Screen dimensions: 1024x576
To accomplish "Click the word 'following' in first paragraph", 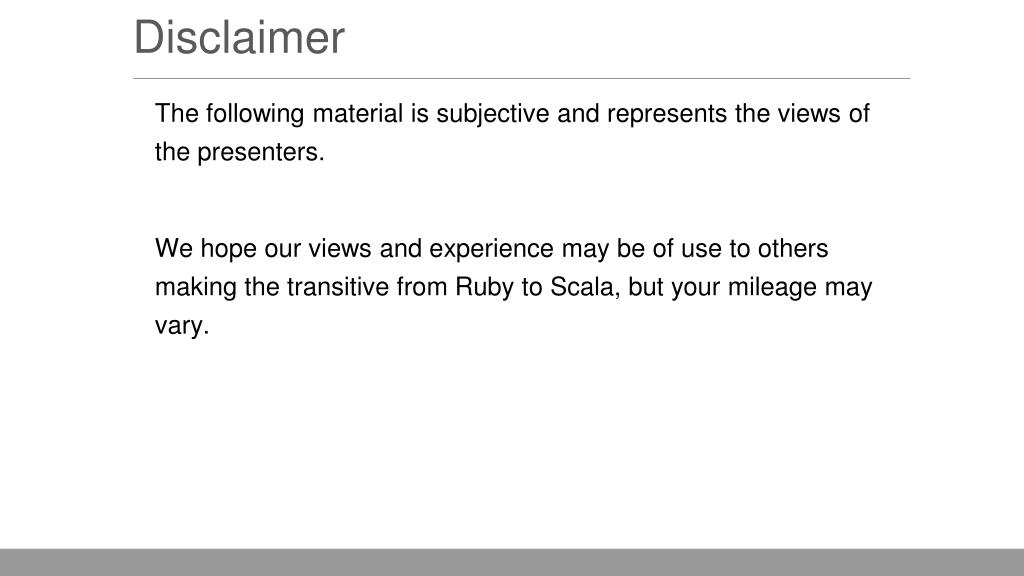I will 255,114.
